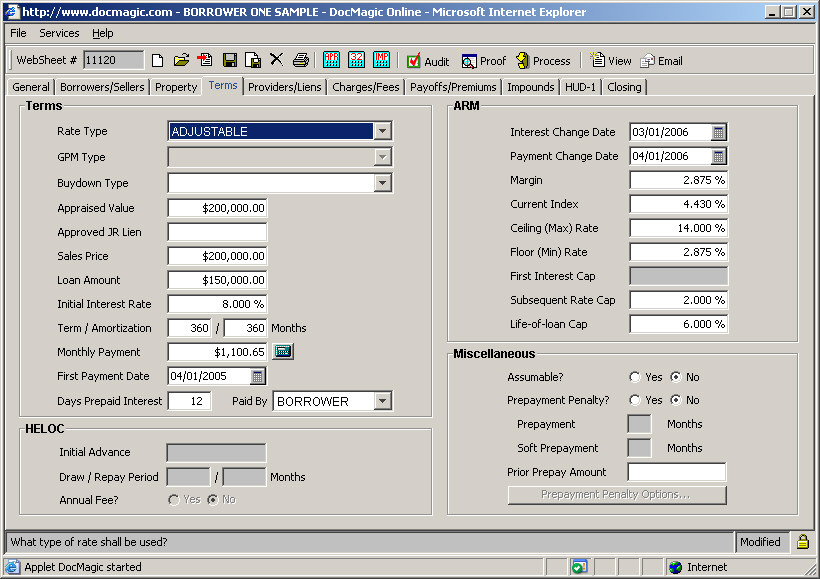This screenshot has width=820, height=579.
Task: Click the Appraised Value field
Action: point(217,208)
